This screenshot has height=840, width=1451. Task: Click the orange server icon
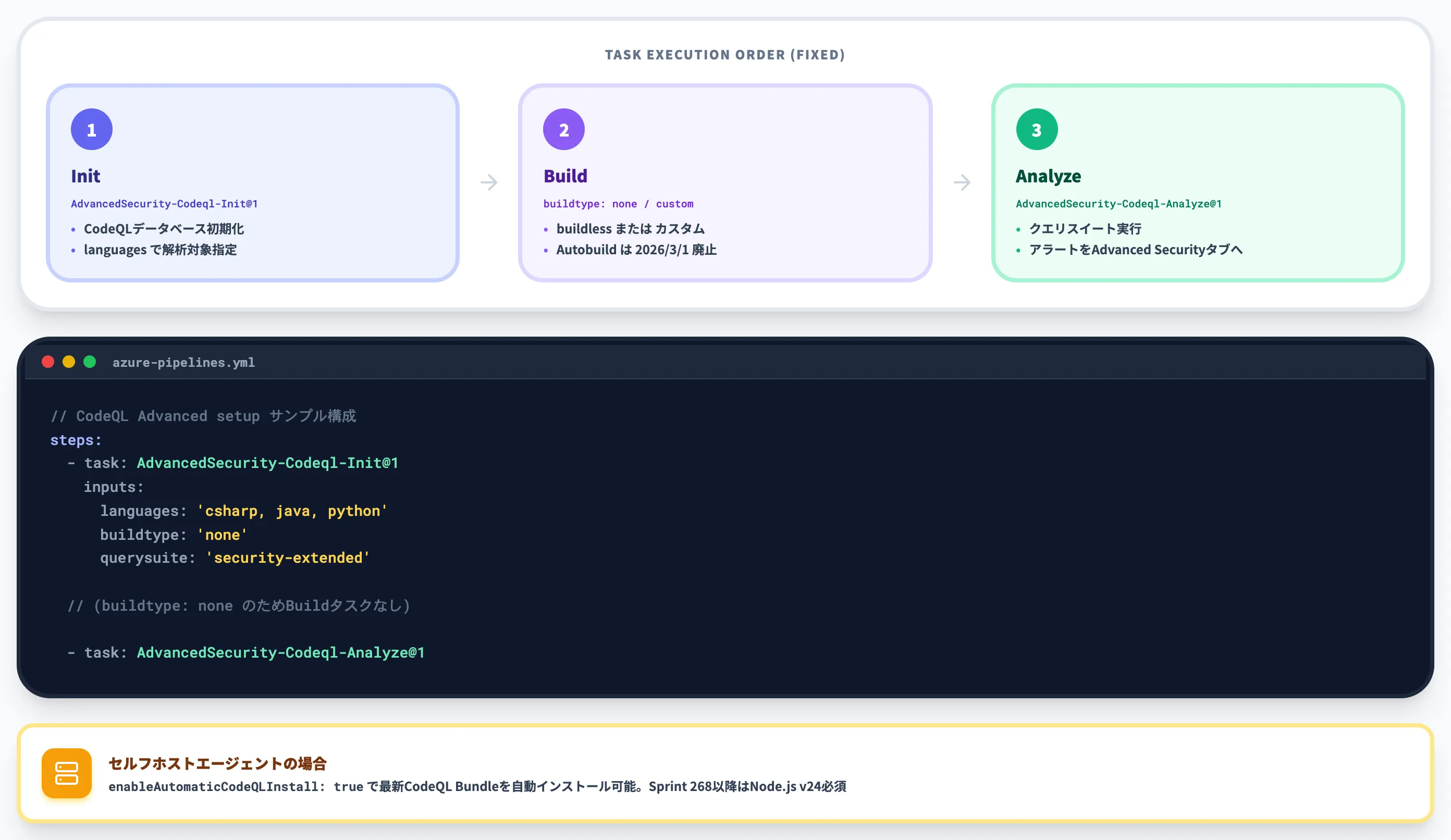click(67, 773)
